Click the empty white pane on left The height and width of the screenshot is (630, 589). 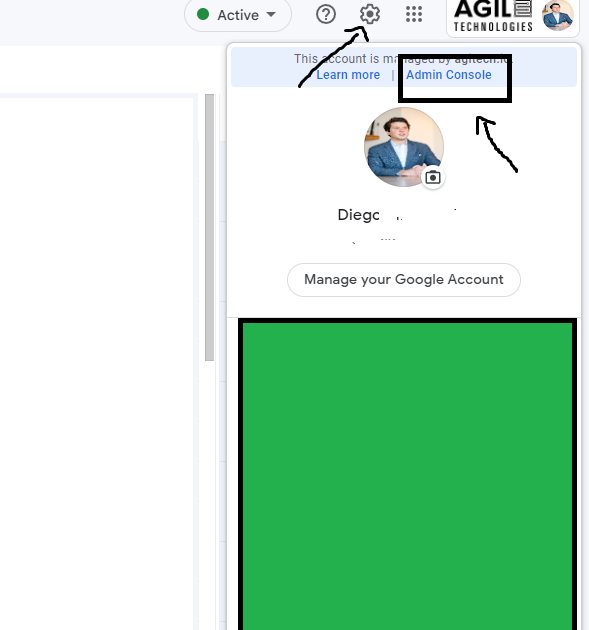pyautogui.click(x=96, y=362)
